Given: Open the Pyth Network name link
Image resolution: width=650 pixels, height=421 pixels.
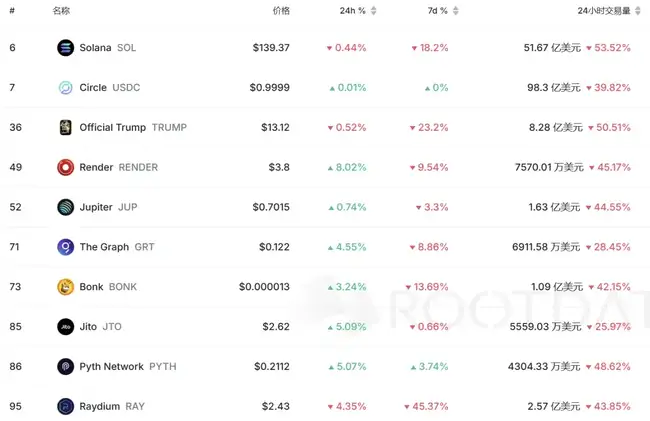Looking at the screenshot, I should [111, 366].
